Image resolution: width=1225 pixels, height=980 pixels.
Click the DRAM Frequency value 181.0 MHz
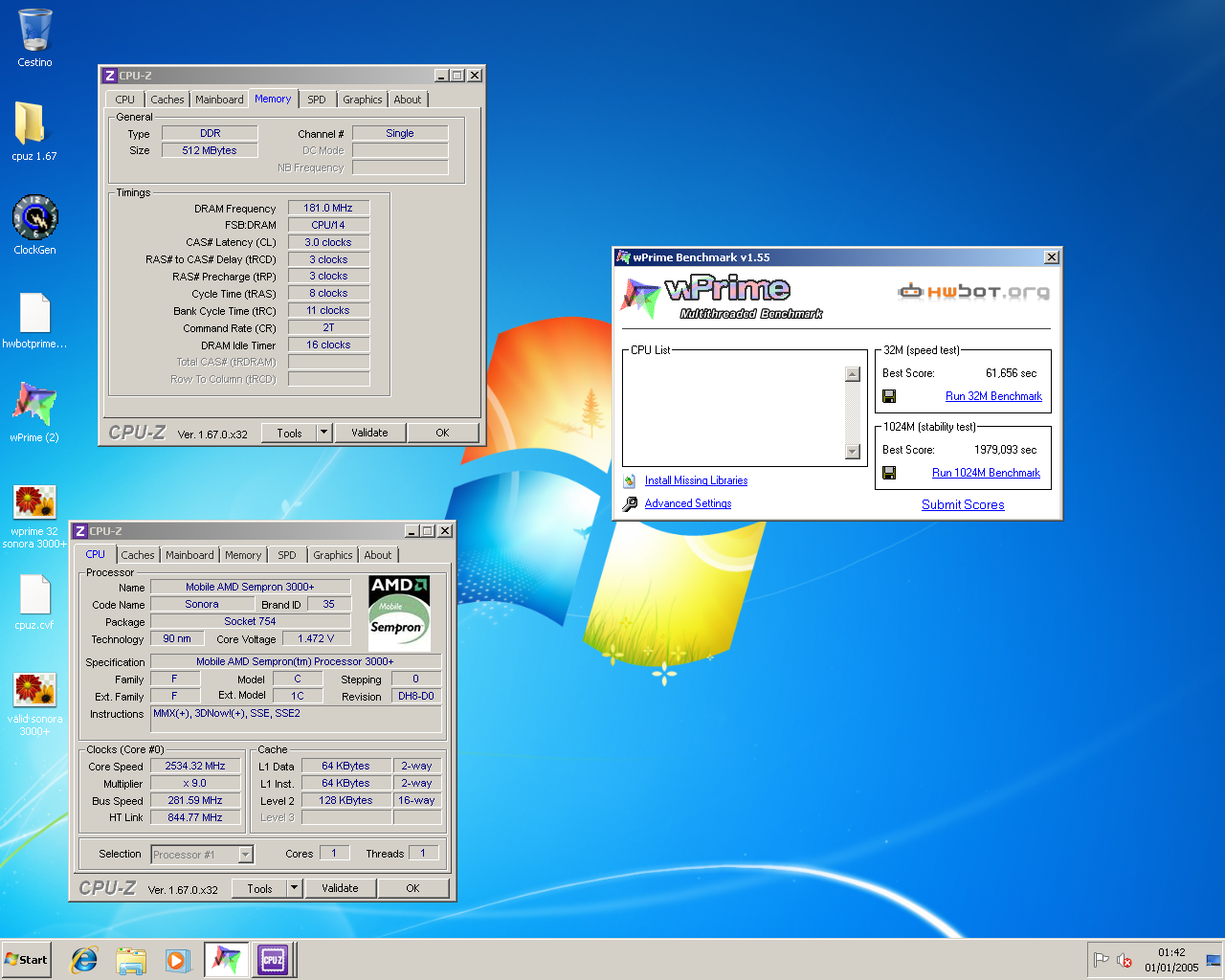(x=328, y=208)
